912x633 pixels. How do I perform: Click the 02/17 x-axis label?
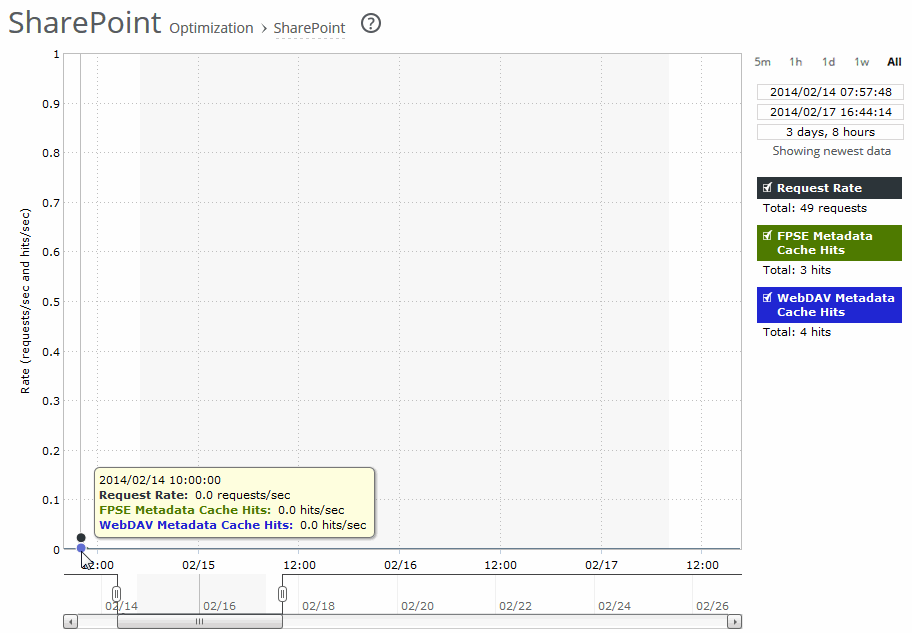(x=601, y=565)
